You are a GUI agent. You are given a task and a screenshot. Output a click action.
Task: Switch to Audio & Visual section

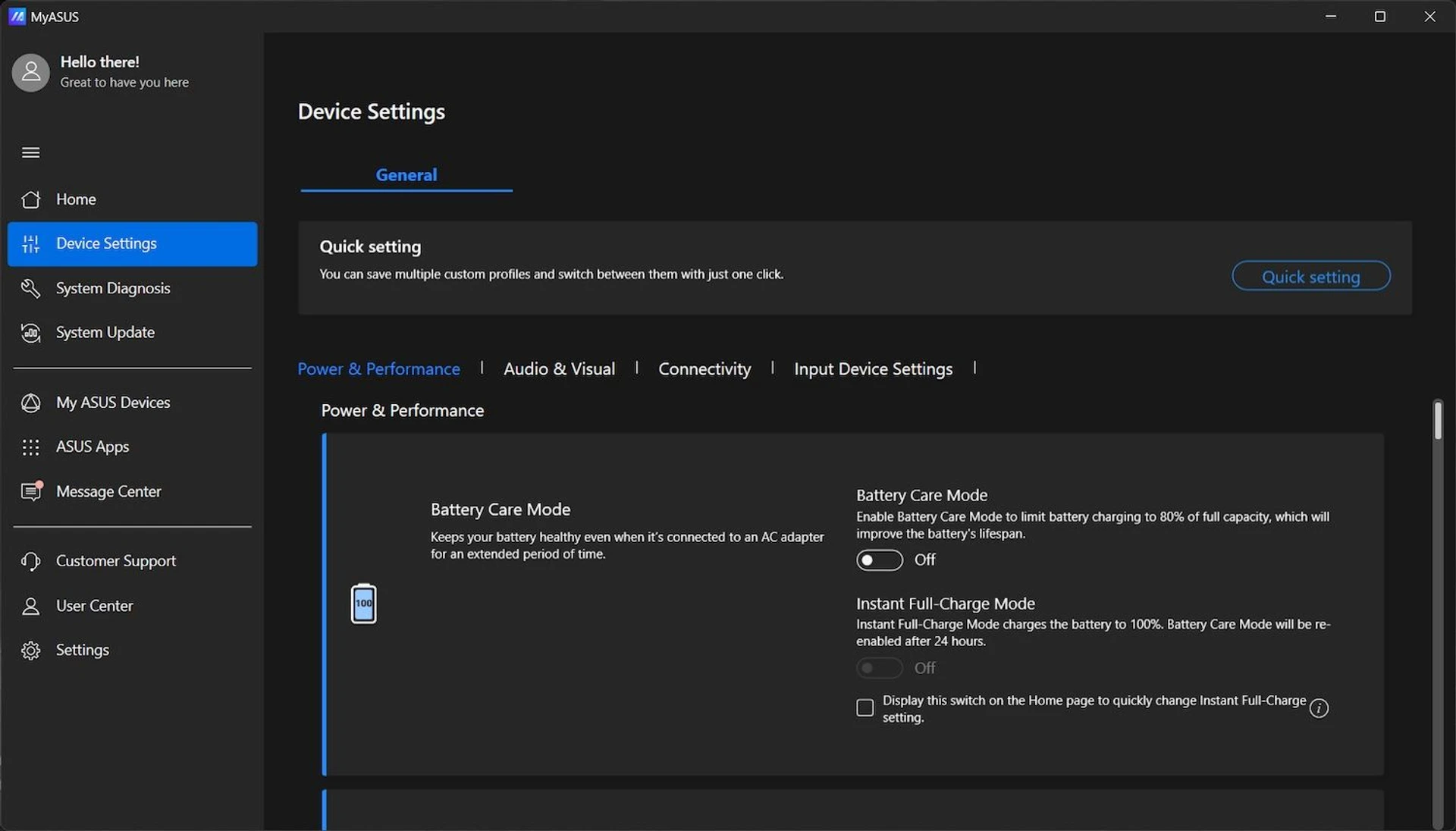click(x=559, y=369)
